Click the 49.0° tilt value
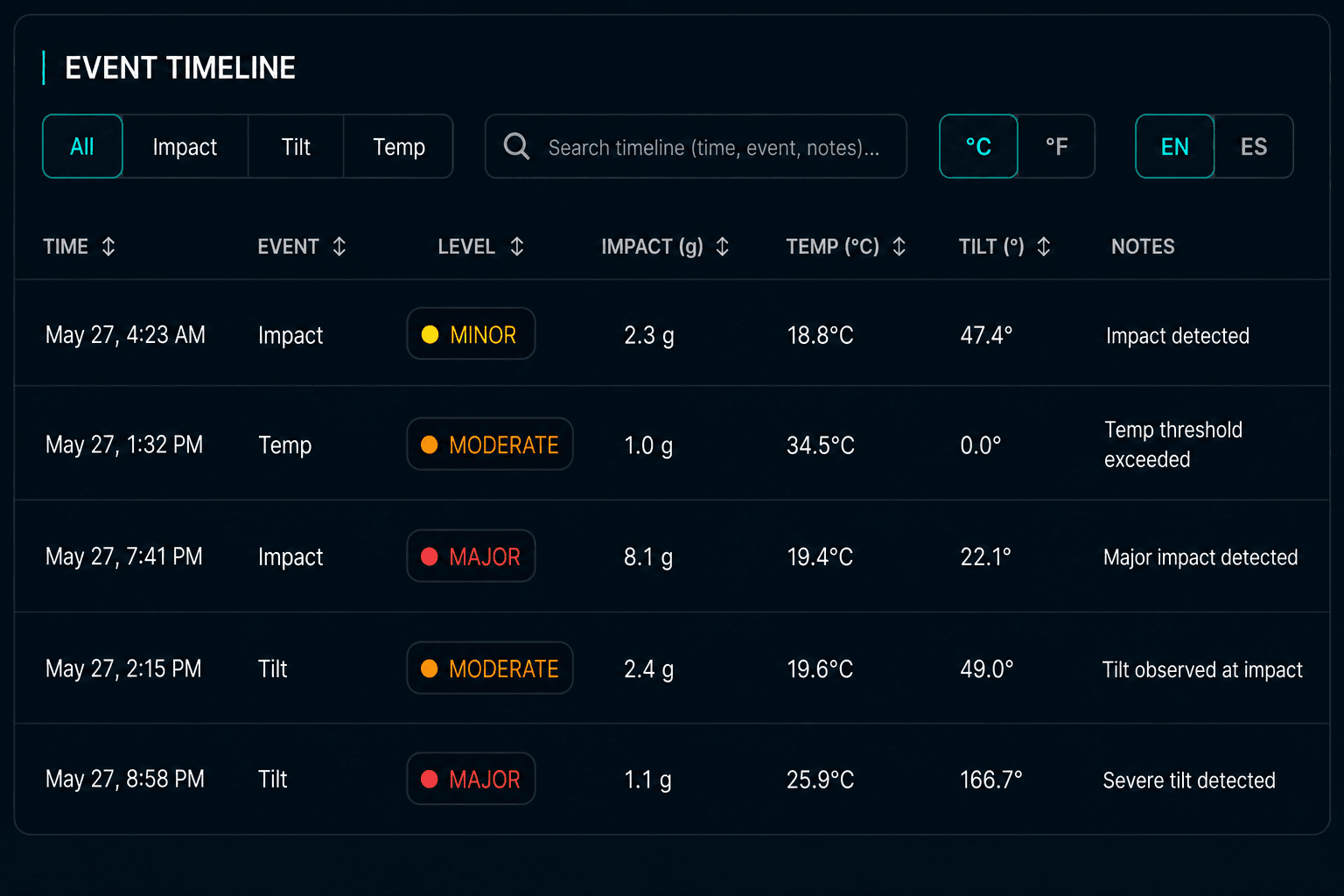Image resolution: width=1344 pixels, height=896 pixels. tap(987, 668)
